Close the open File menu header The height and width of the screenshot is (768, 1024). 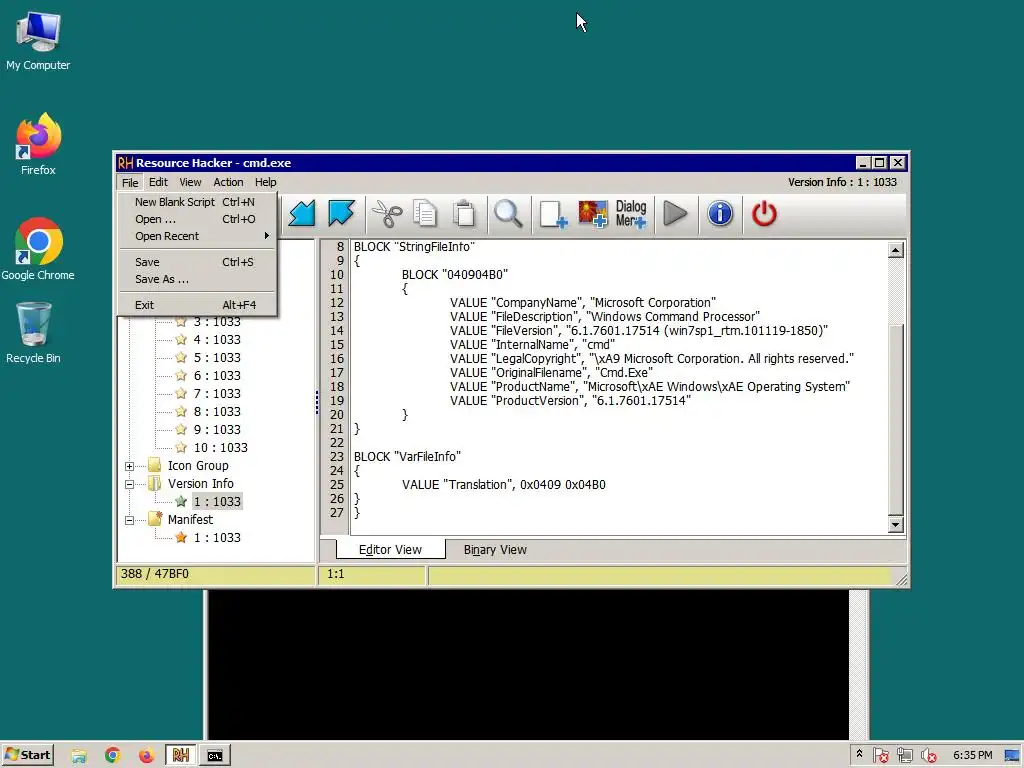(130, 182)
